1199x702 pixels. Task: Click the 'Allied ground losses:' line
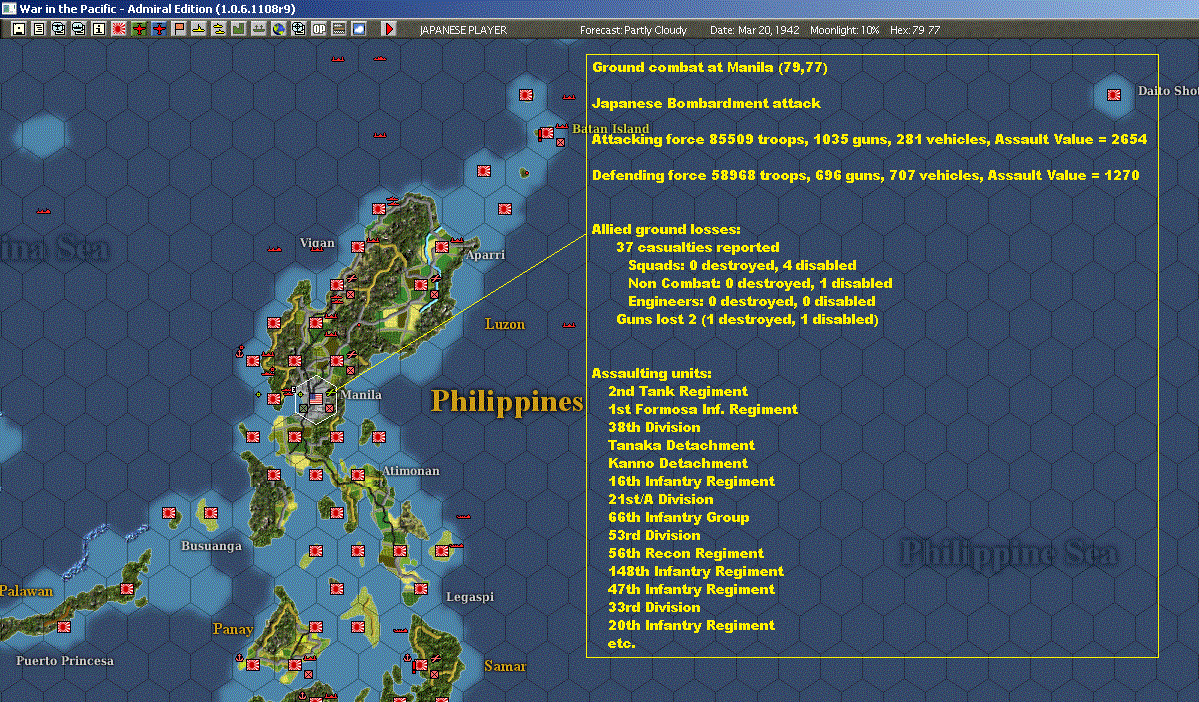tap(666, 229)
